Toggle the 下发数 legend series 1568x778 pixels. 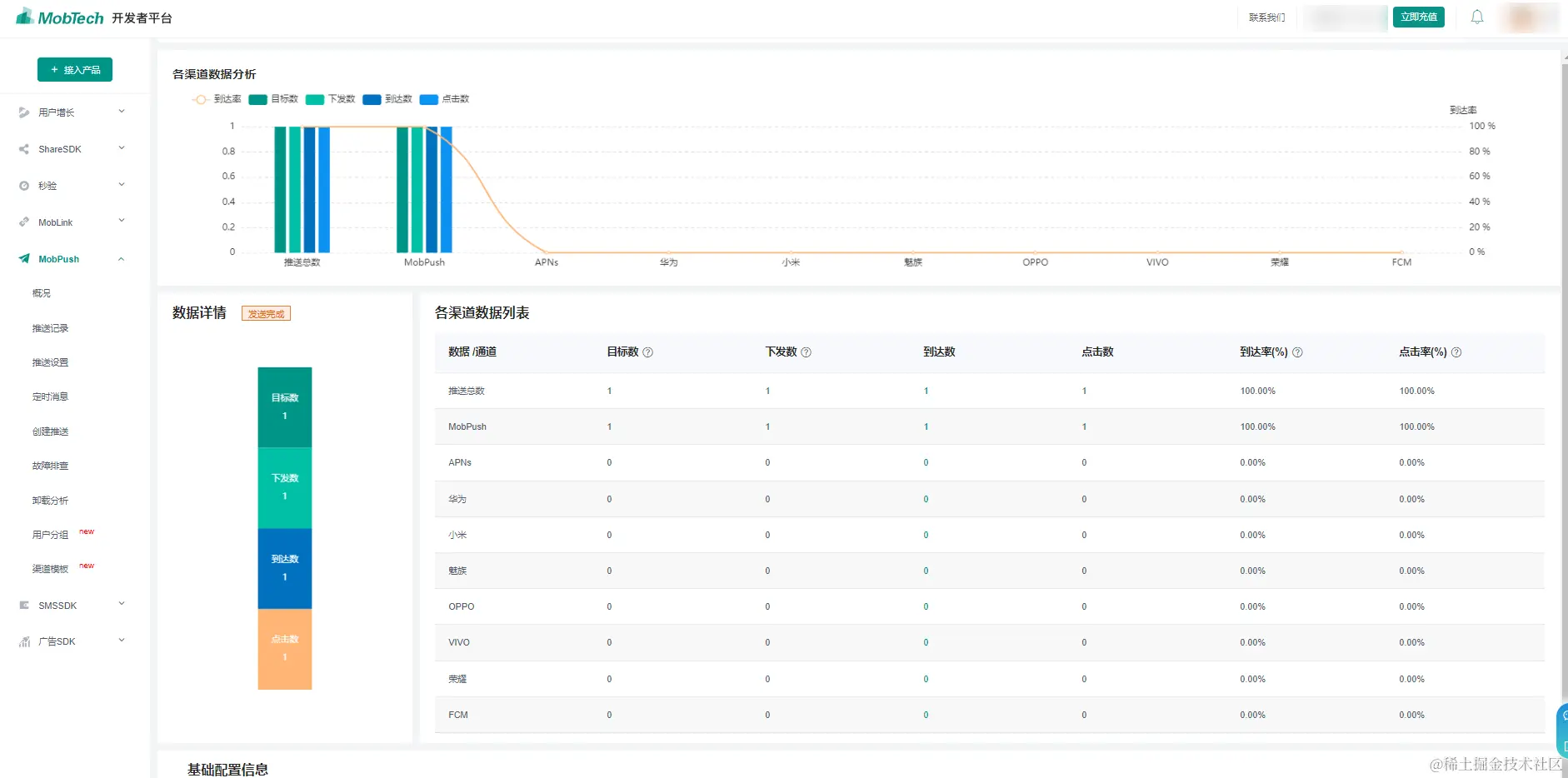tap(330, 99)
